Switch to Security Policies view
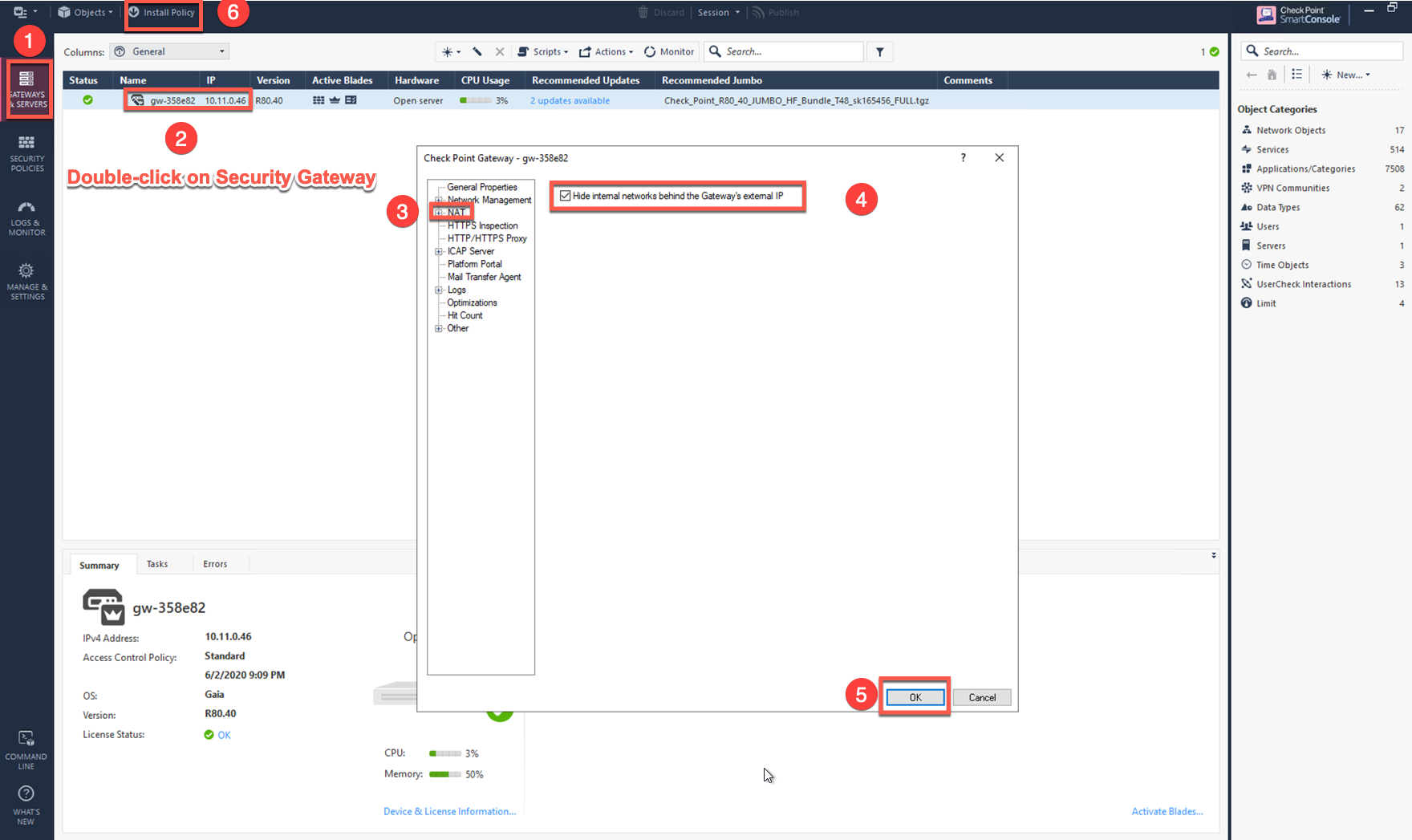 click(x=27, y=154)
